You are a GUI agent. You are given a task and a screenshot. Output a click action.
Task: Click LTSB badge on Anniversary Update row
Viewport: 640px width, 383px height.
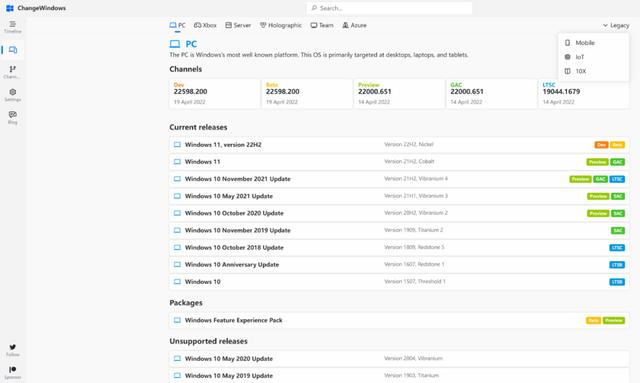pos(617,265)
